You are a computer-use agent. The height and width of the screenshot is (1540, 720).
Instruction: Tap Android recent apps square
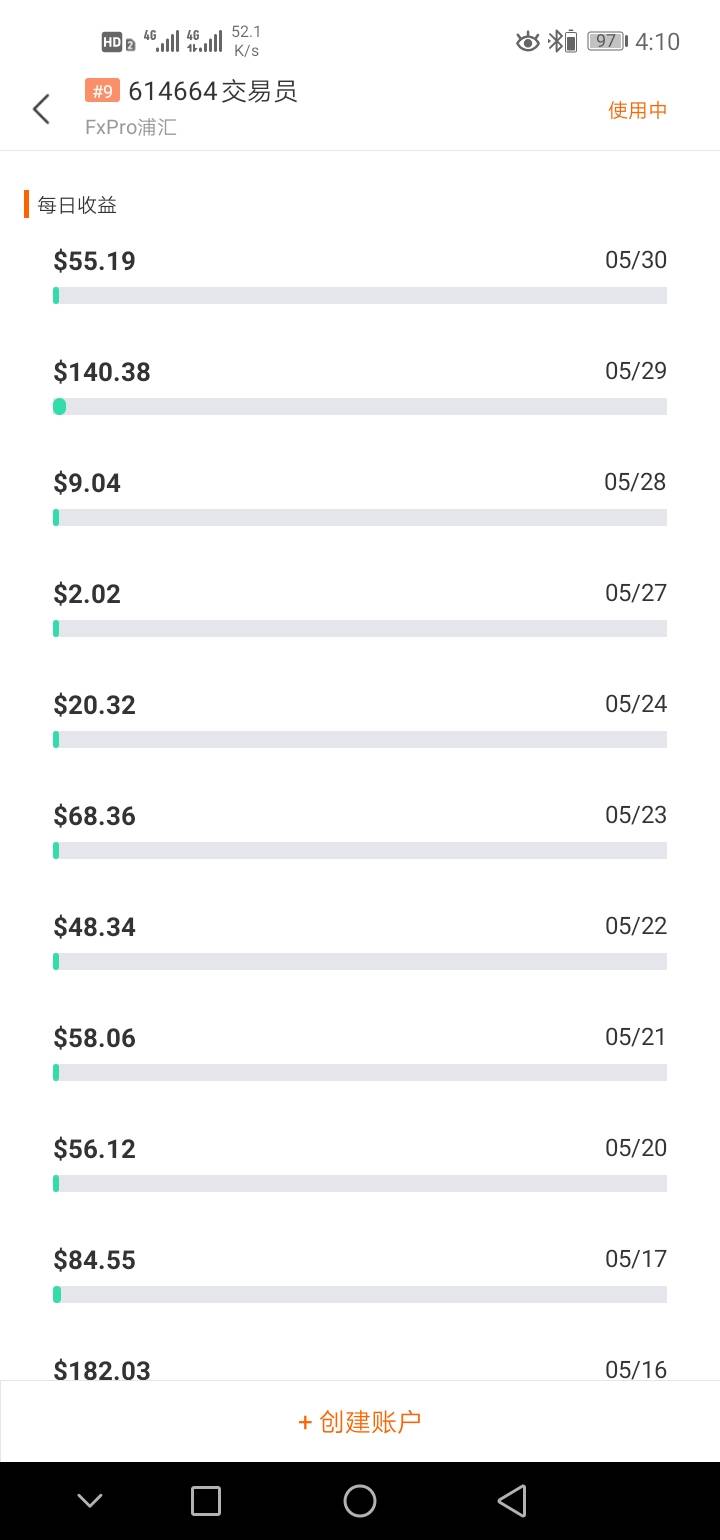click(x=206, y=1500)
